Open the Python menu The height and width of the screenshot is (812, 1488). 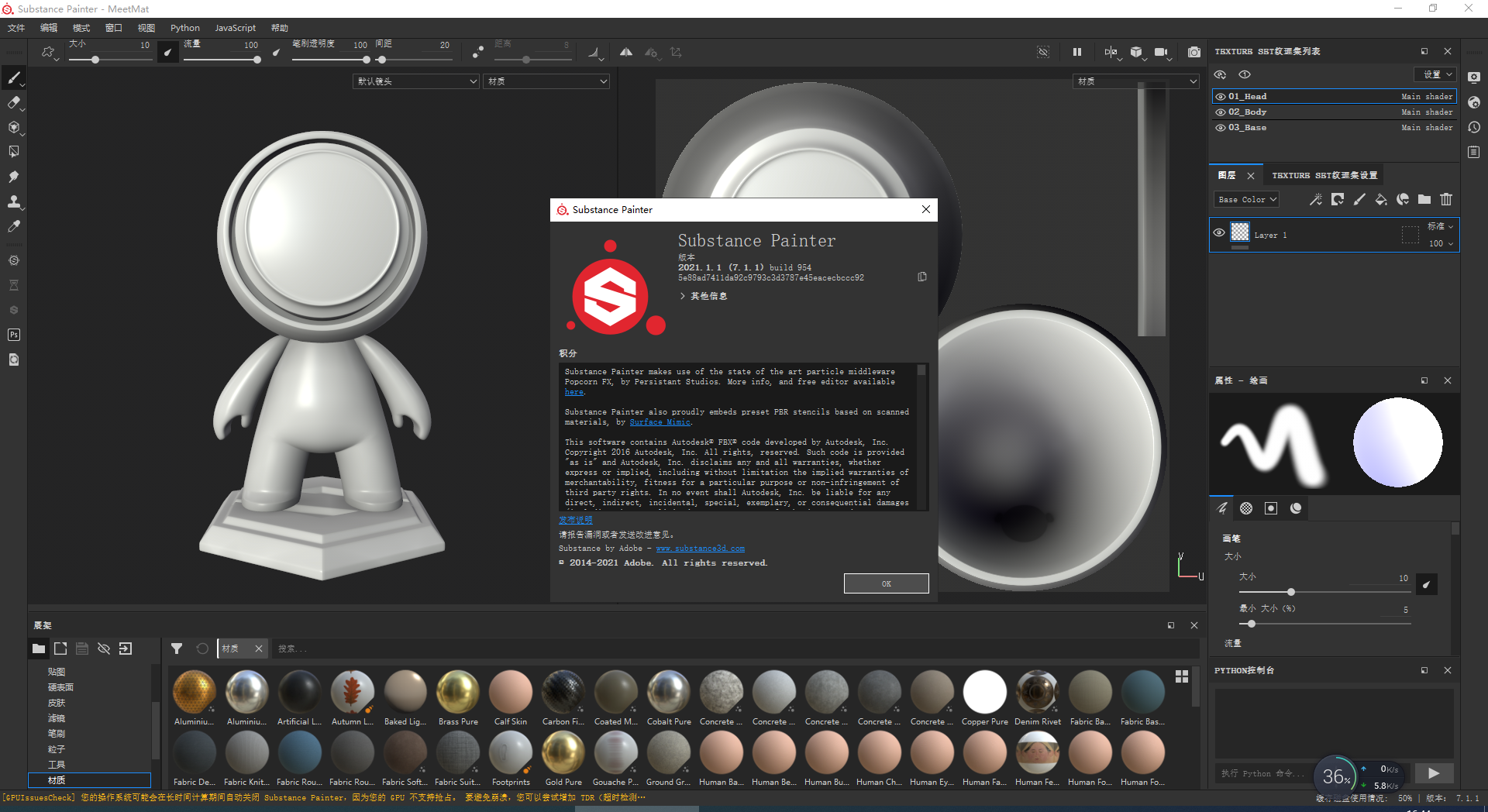185,28
